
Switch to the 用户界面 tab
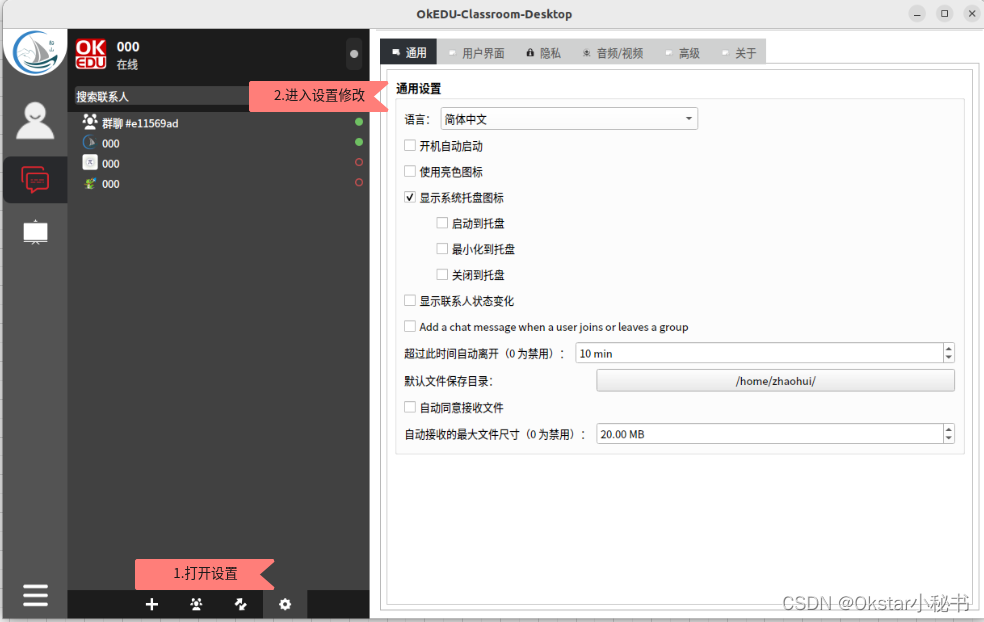pyautogui.click(x=476, y=53)
